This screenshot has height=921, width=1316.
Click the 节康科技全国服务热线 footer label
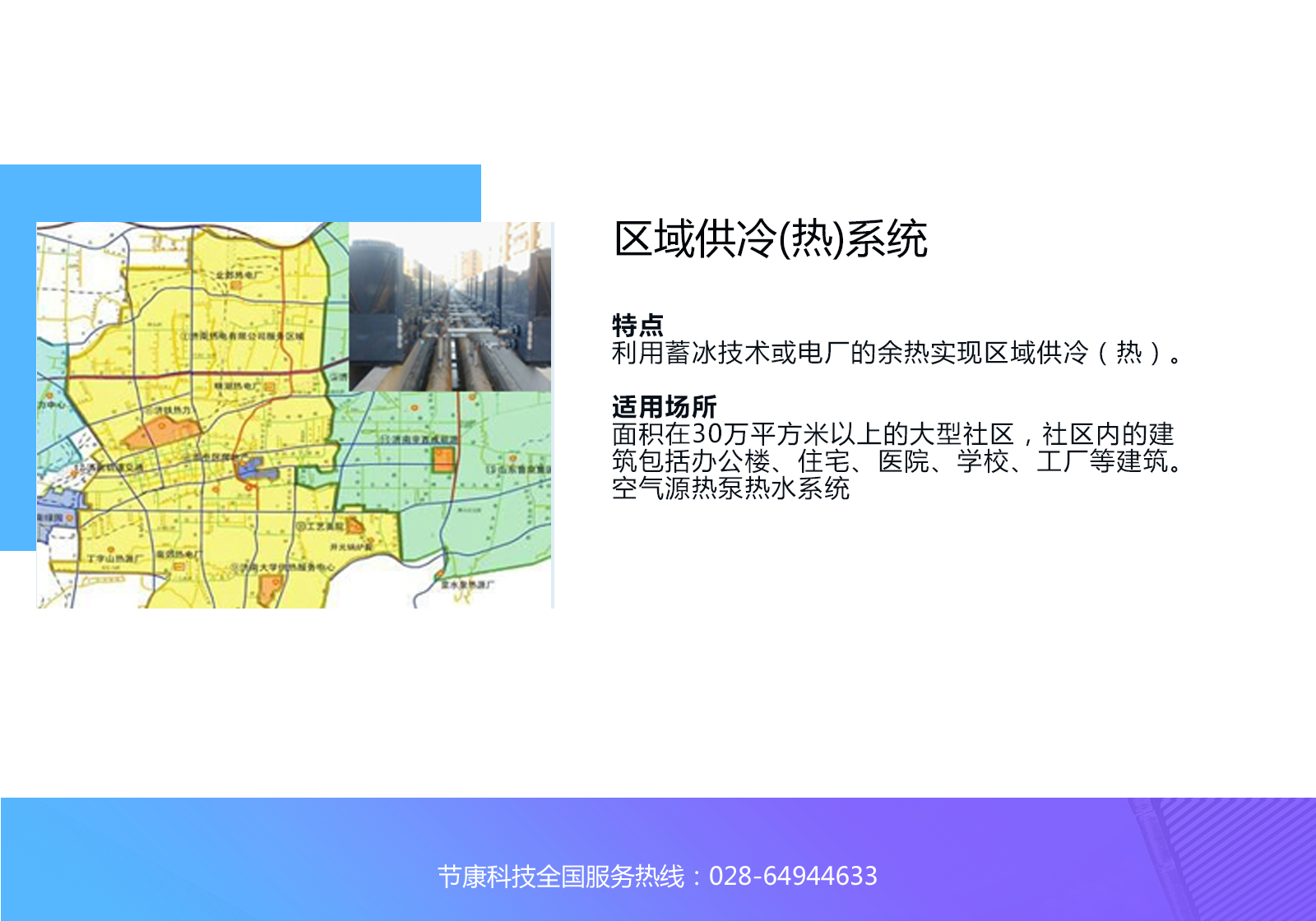[560, 877]
